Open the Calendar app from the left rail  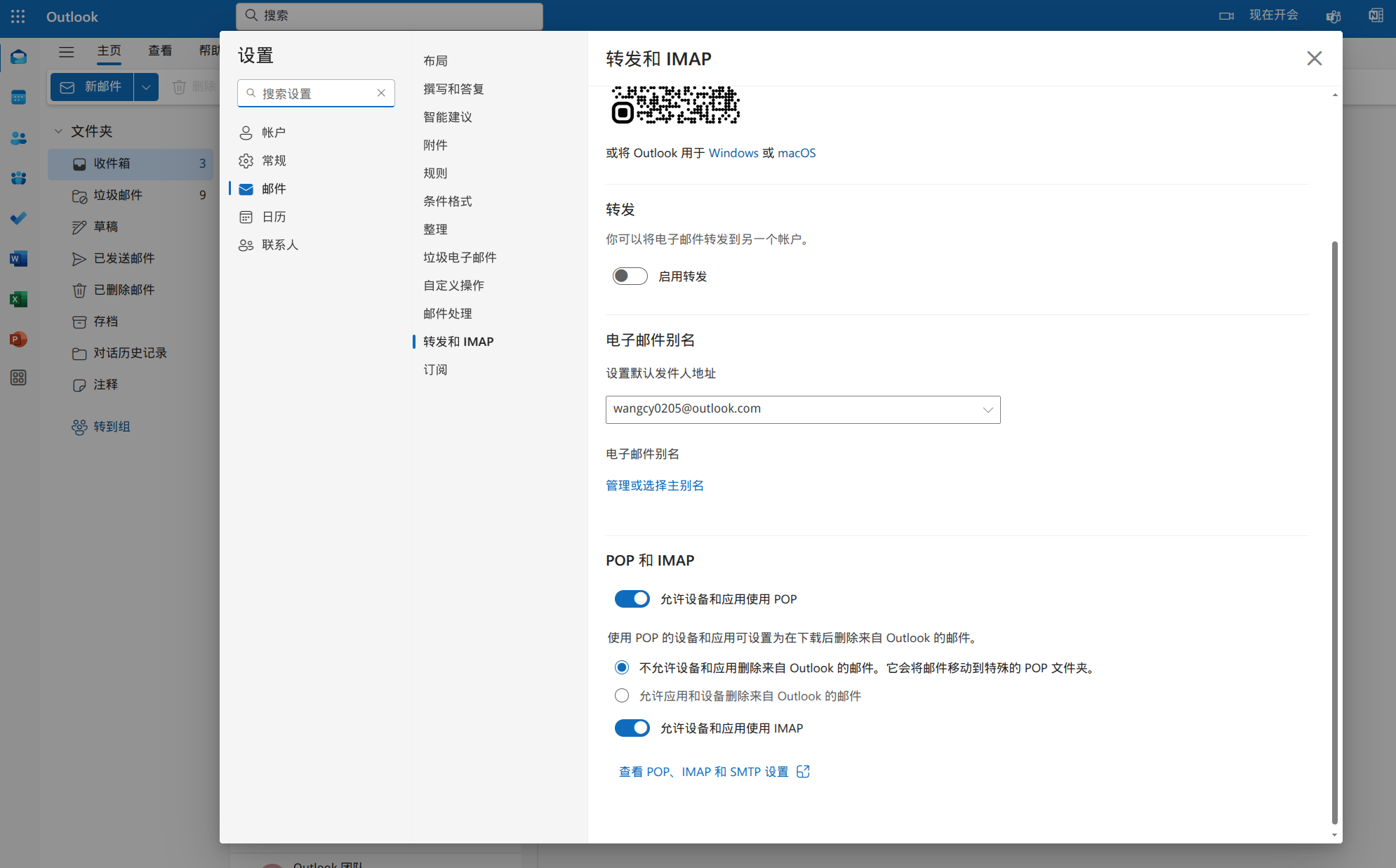[x=18, y=97]
